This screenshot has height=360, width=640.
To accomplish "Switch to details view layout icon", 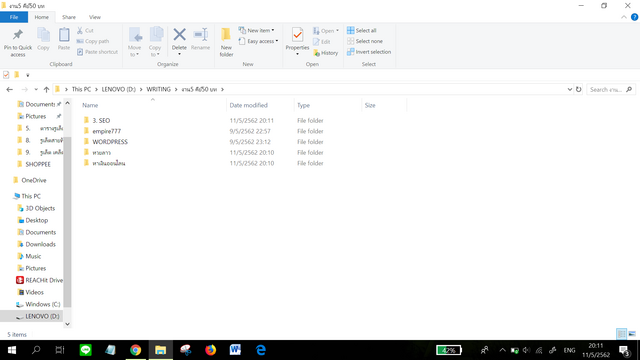I will [621, 334].
